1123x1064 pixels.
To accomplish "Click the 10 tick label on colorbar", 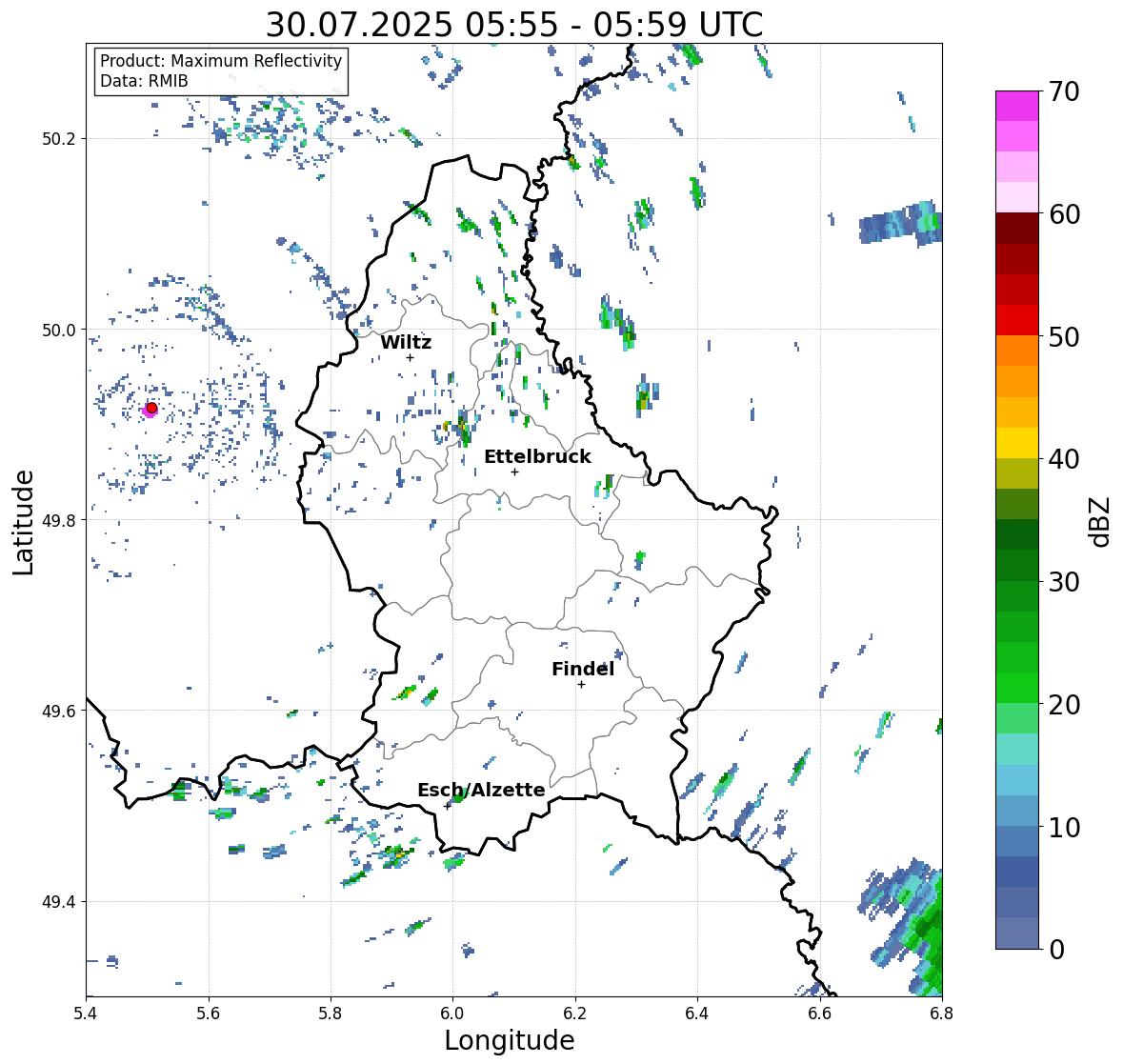I will (1064, 827).
